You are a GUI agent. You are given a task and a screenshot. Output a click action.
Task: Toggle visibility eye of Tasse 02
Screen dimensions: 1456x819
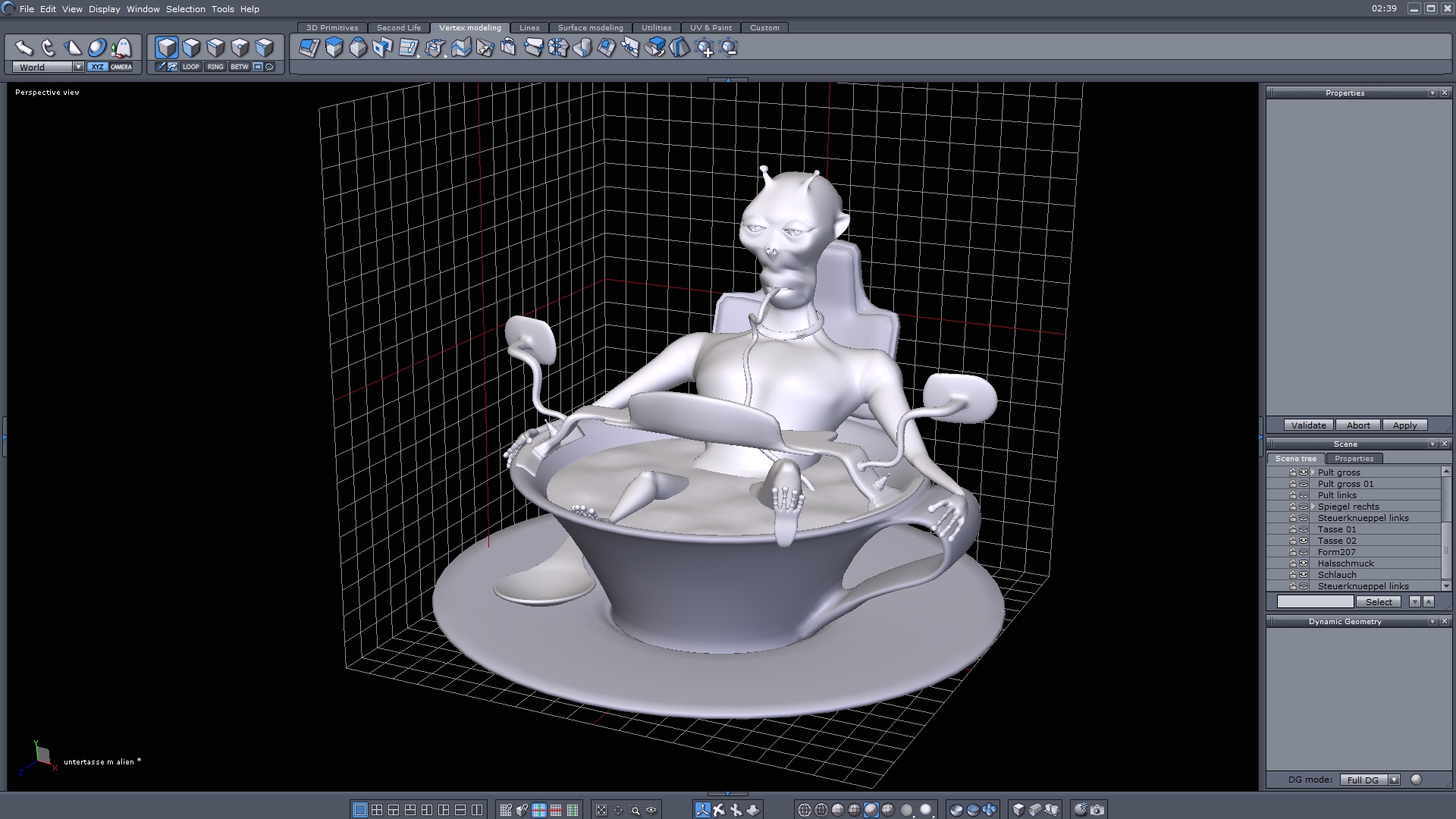click(x=1304, y=541)
